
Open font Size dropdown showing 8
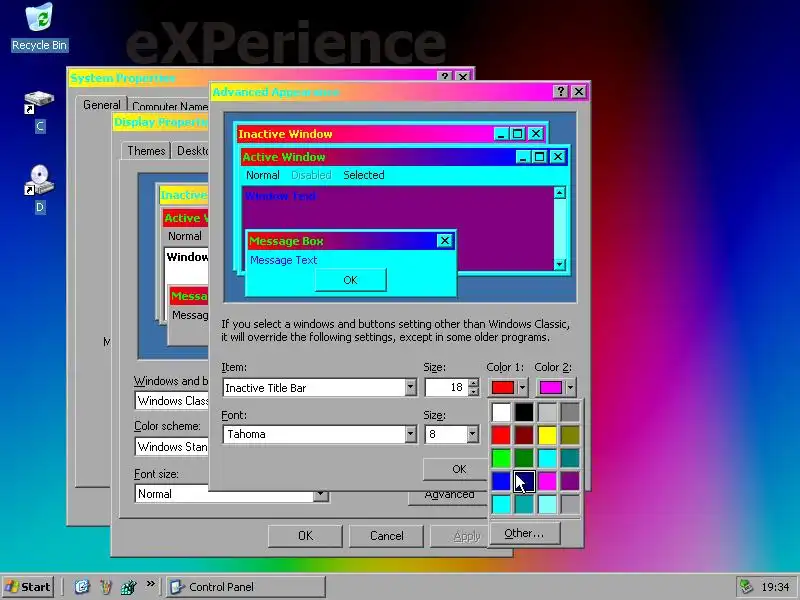pyautogui.click(x=472, y=434)
